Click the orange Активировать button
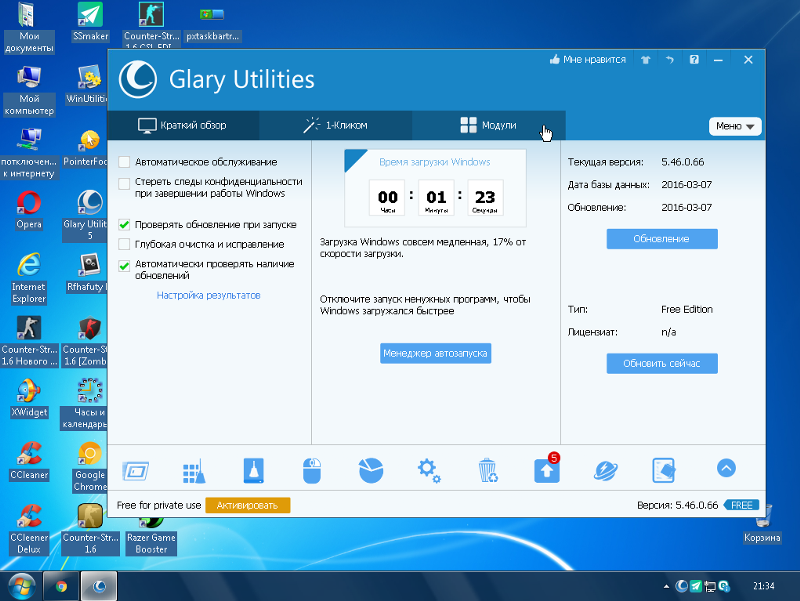Viewport: 800px width, 601px height. 247,505
